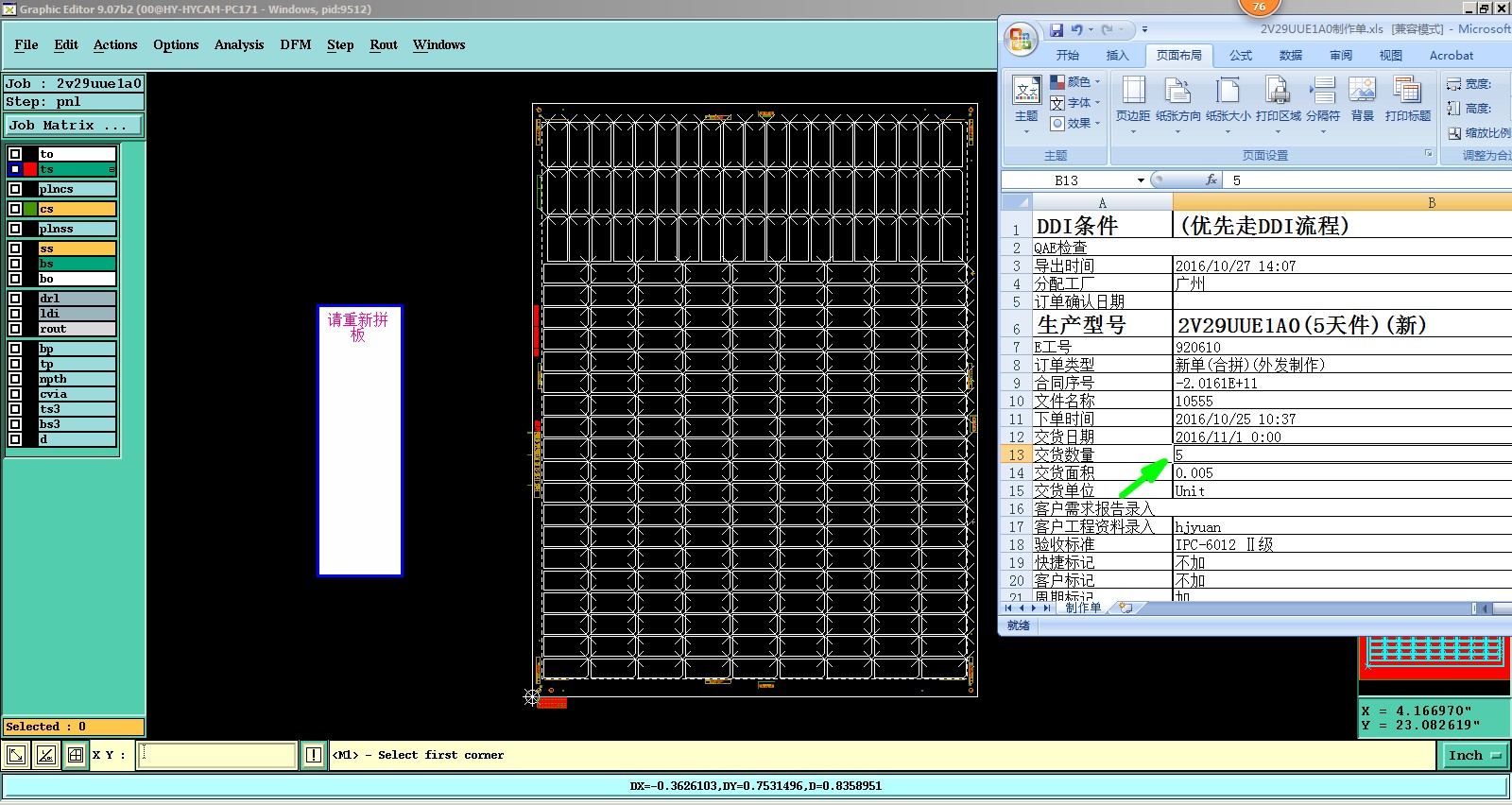Image resolution: width=1512 pixels, height=805 pixels.
Task: Click the red color swatch of ts layer
Action: tap(30, 169)
